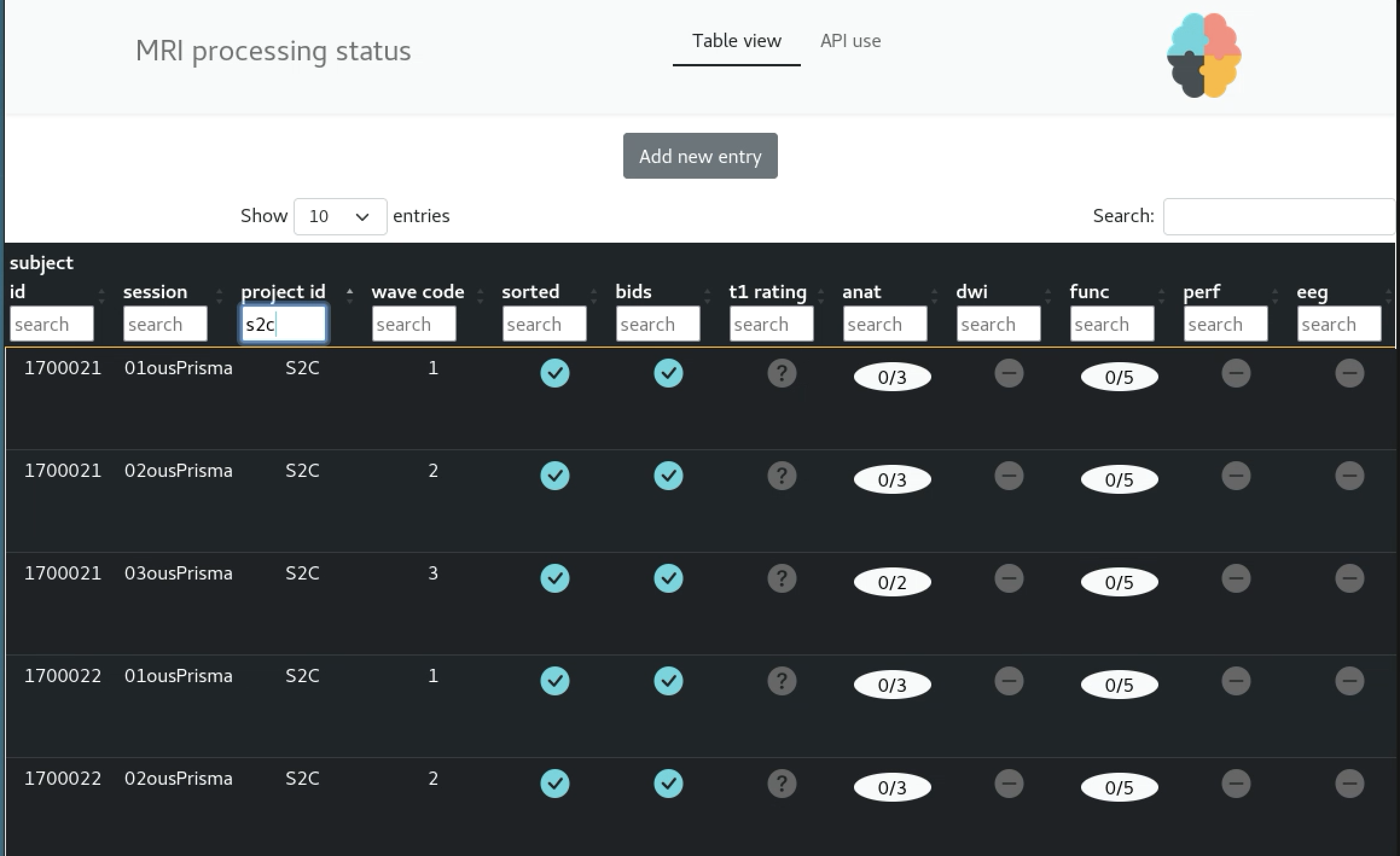Click eeg minus icon for 1700022 02ousPrisma
Viewport: 1400px width, 856px height.
tap(1349, 784)
